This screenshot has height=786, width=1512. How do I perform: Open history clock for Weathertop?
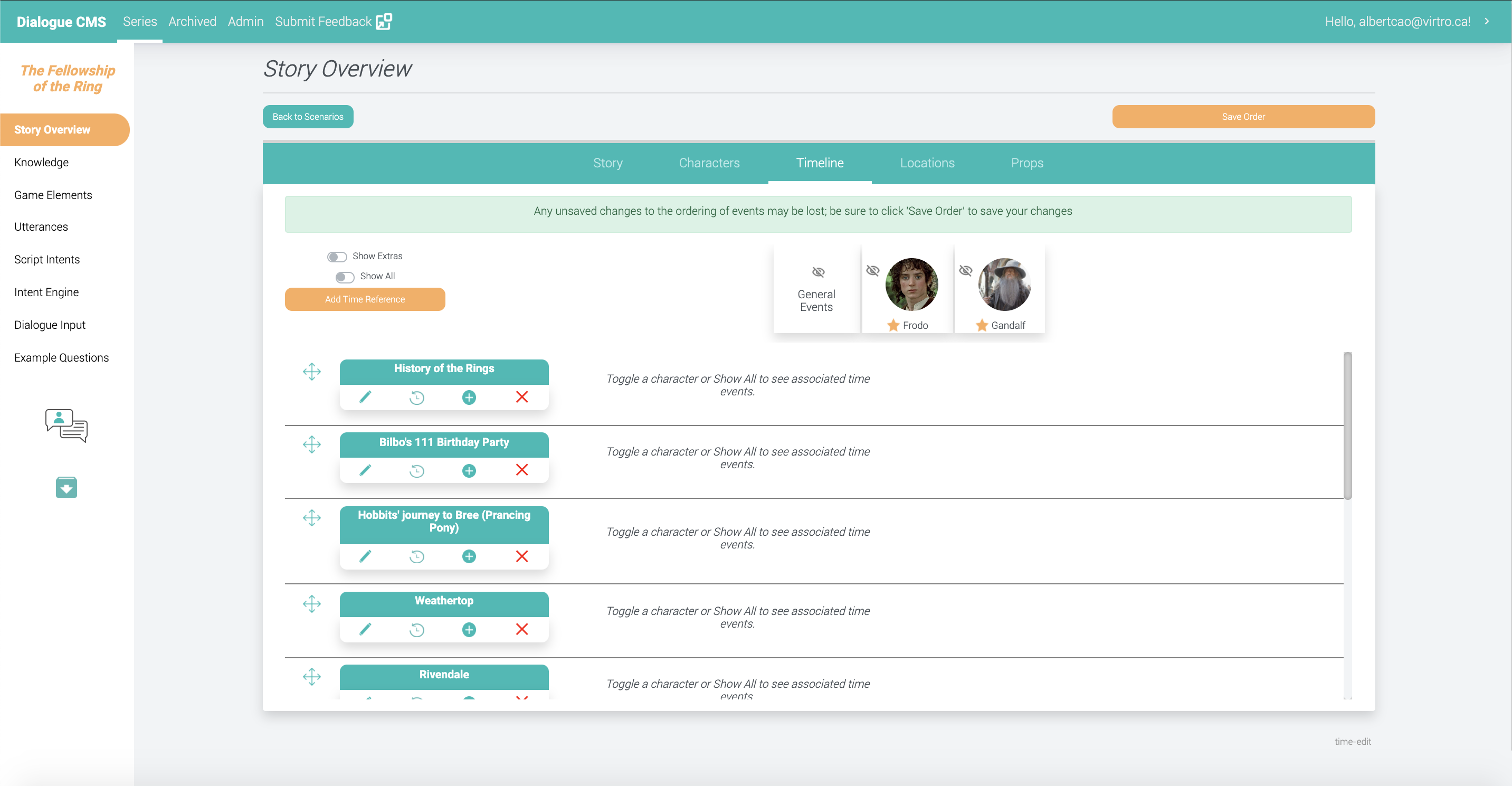point(417,629)
